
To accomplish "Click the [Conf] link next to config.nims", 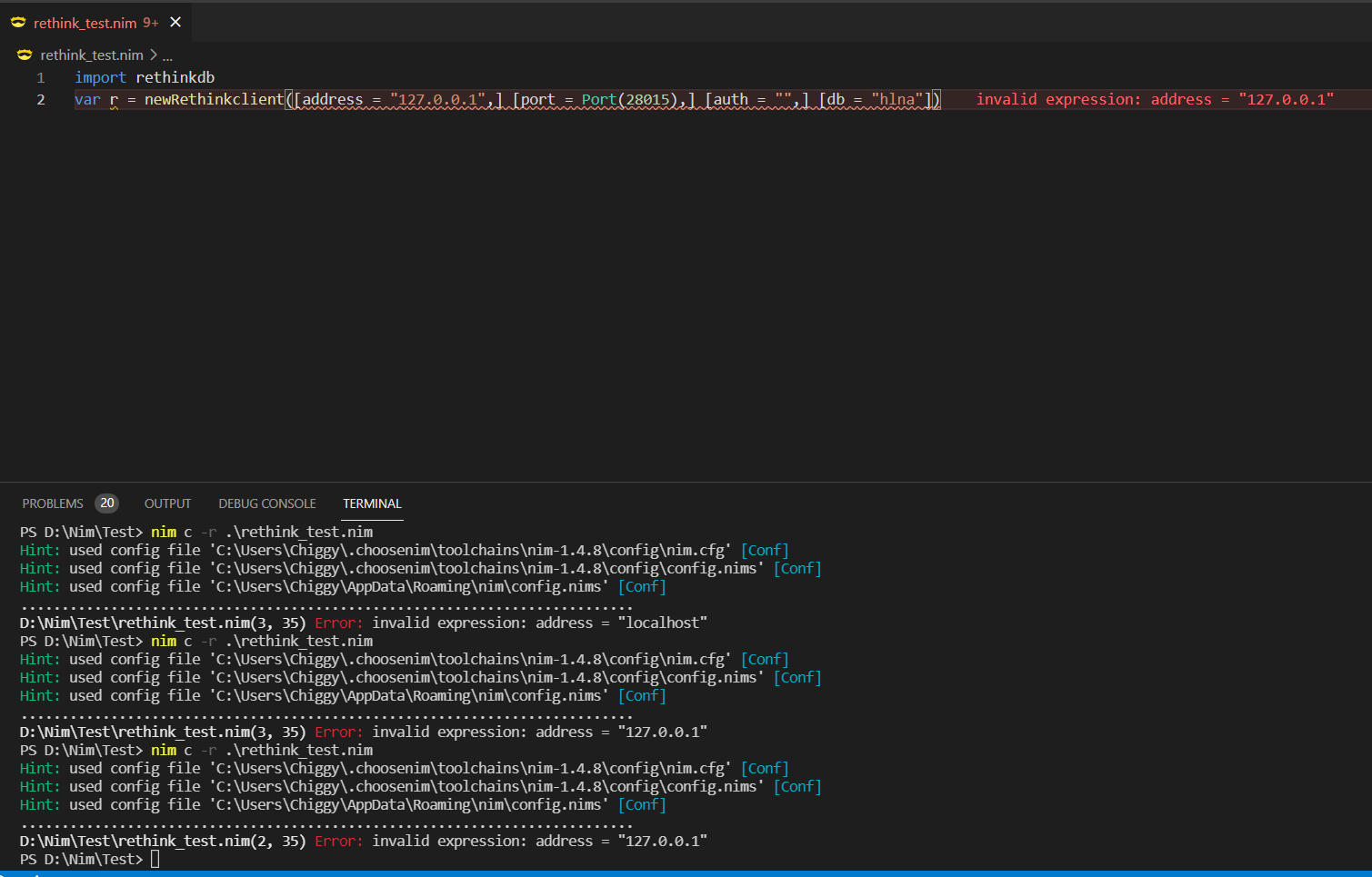I will [x=796, y=568].
